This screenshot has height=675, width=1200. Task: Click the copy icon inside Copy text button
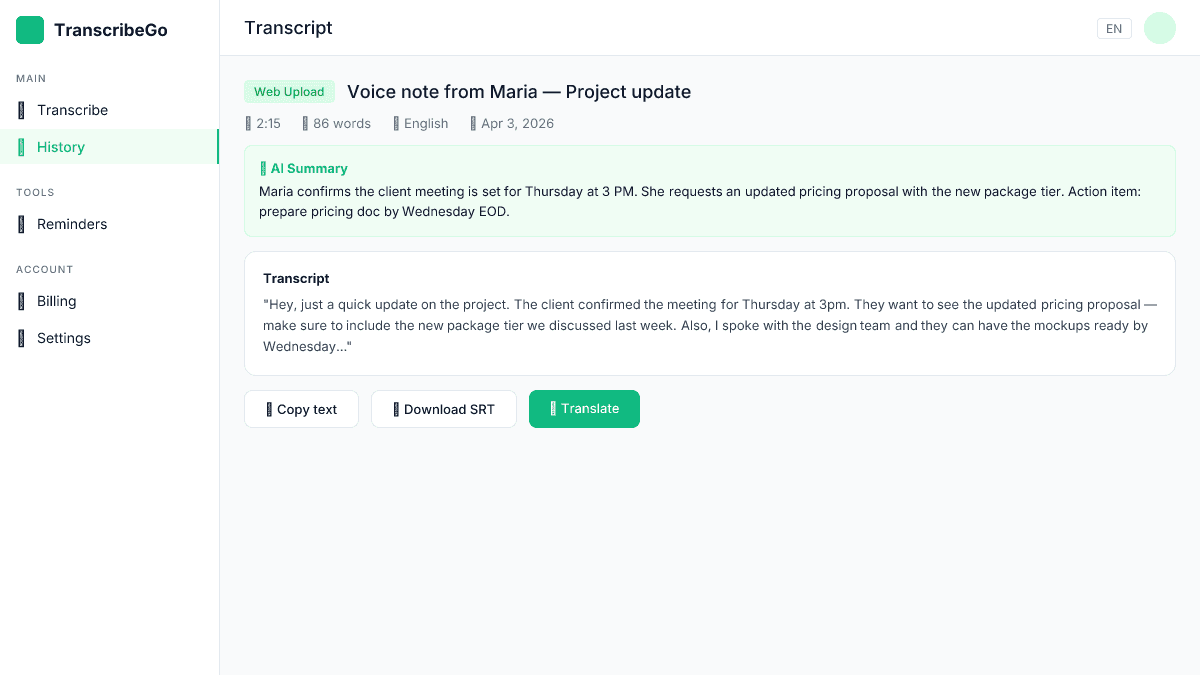pyautogui.click(x=269, y=409)
